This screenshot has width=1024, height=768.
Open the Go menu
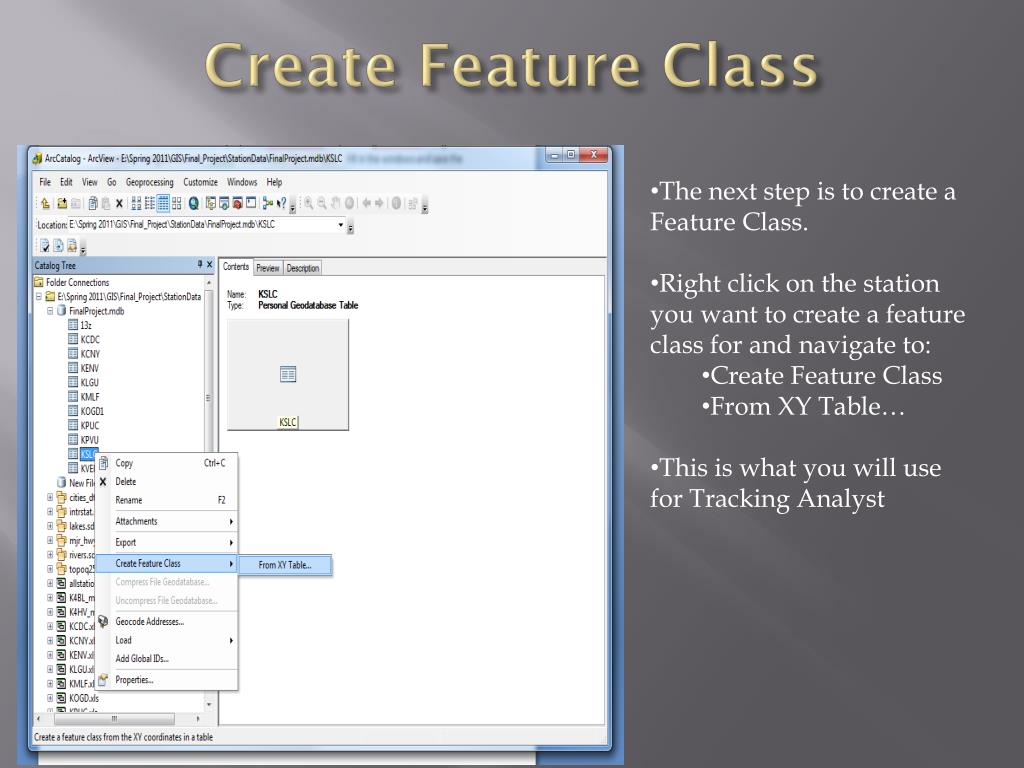tap(112, 182)
